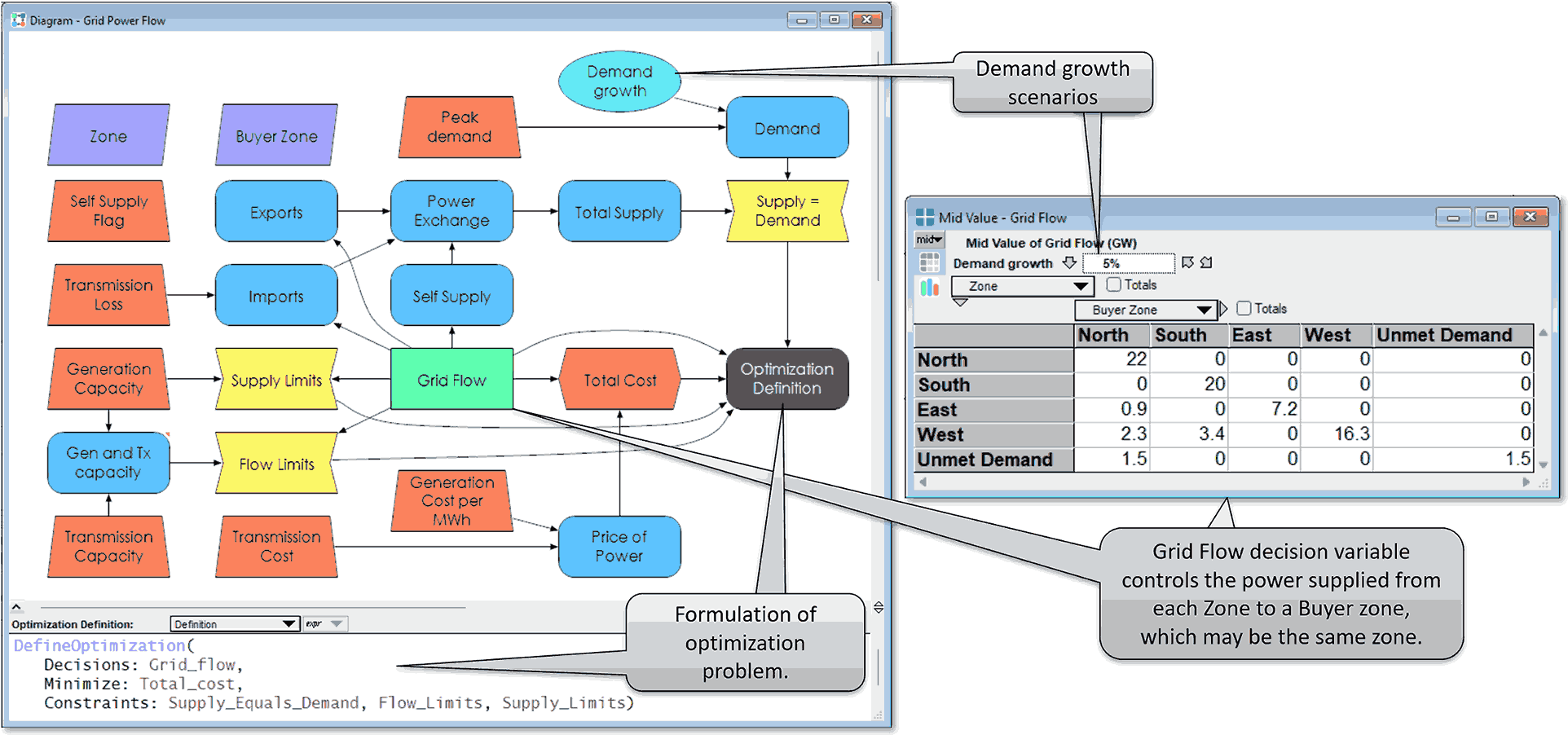
Task: Enable Totals checkbox beside Buyer Zone dropdown
Action: point(1244,308)
